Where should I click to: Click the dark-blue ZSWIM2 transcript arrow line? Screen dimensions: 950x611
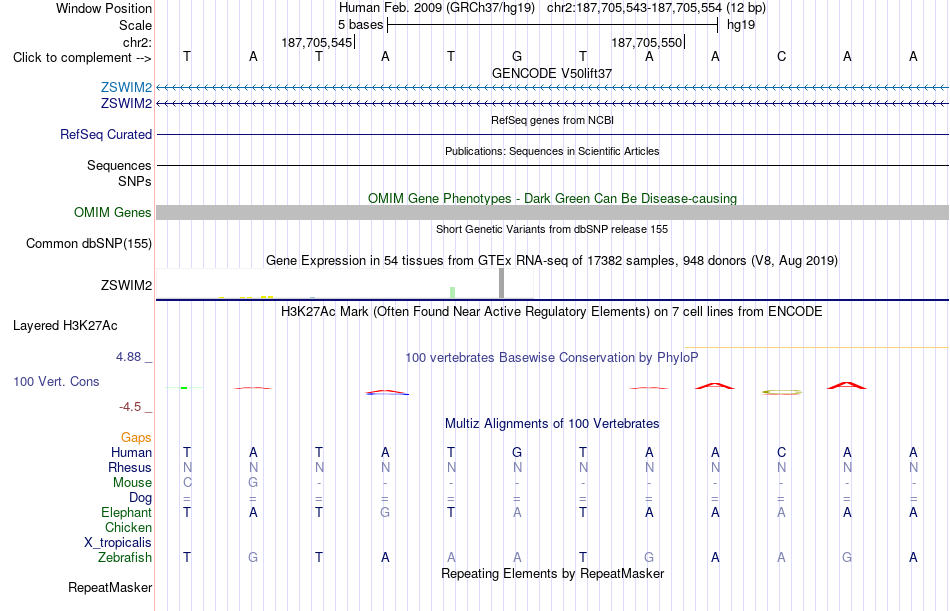(x=553, y=104)
